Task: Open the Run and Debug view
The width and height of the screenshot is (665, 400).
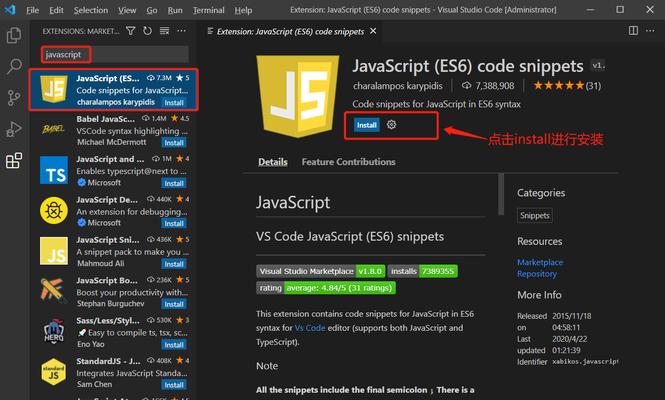Action: point(14,129)
